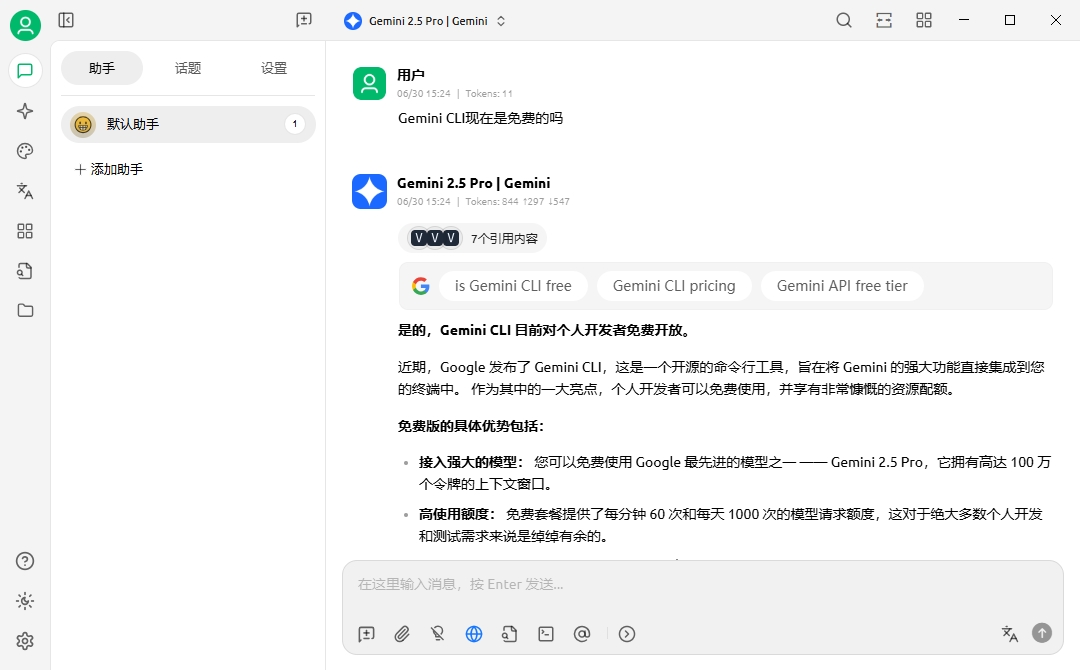Screen dimensions: 1080x670
Task: Click the green avatar of the 用户 message
Action: [369, 83]
